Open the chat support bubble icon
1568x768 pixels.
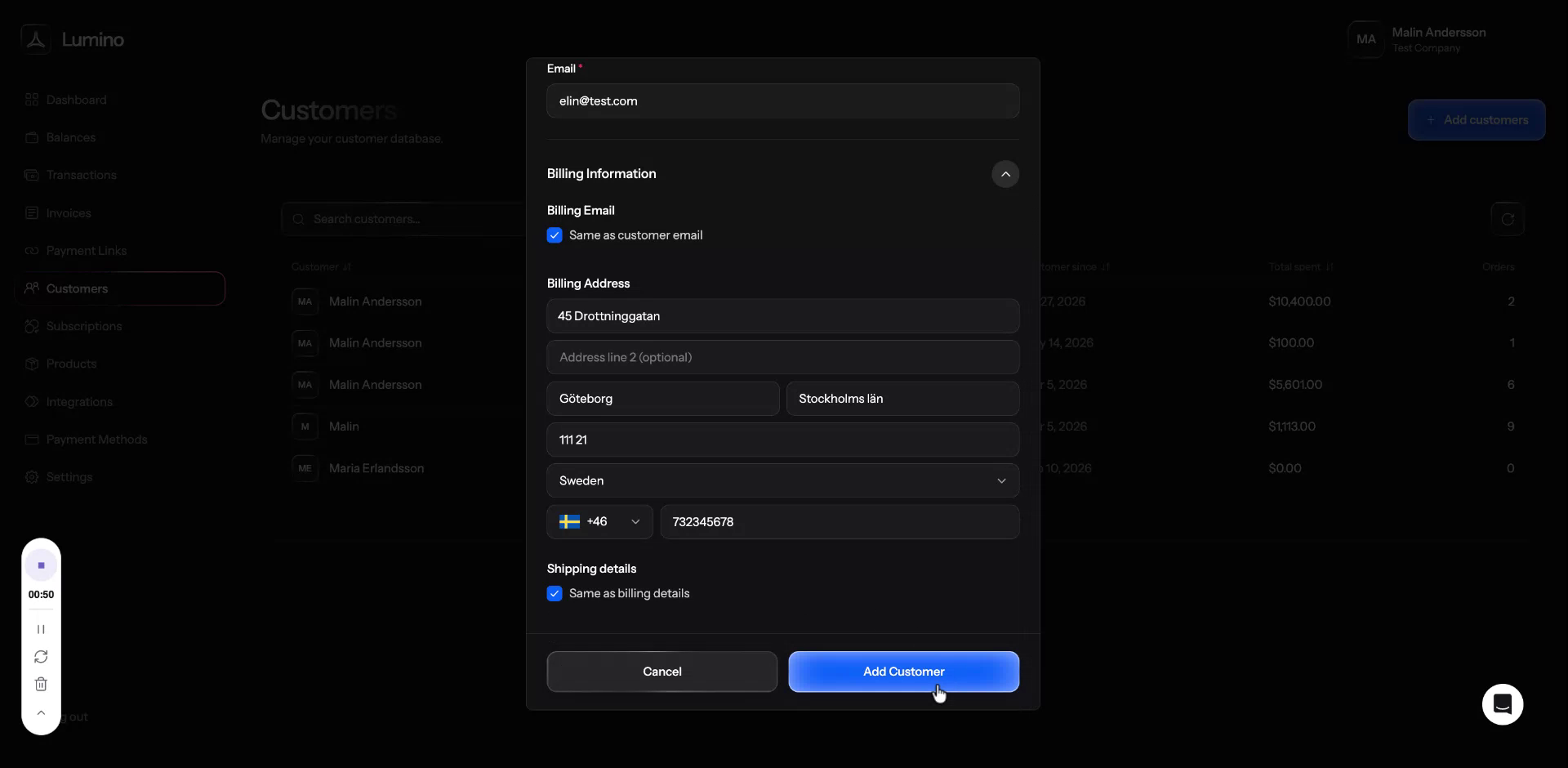click(x=1503, y=704)
